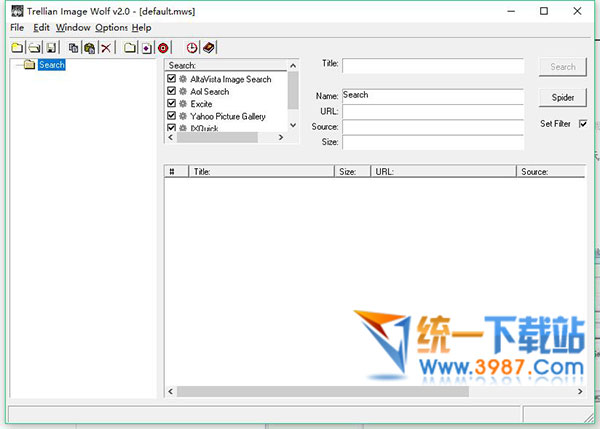Click the Aol Search label text
Image resolution: width=600 pixels, height=429 pixels.
210,91
